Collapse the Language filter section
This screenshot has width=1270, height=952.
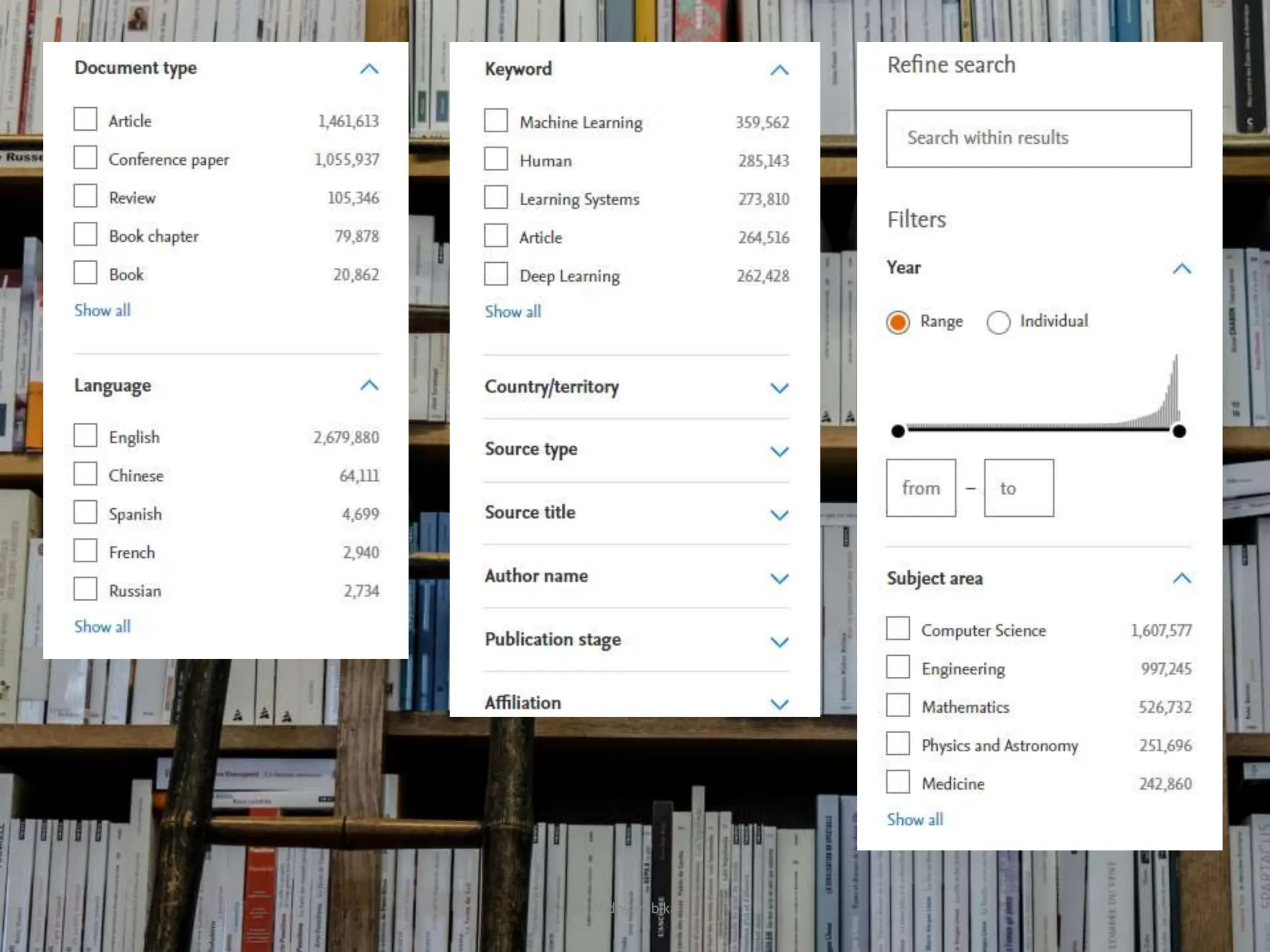click(369, 386)
